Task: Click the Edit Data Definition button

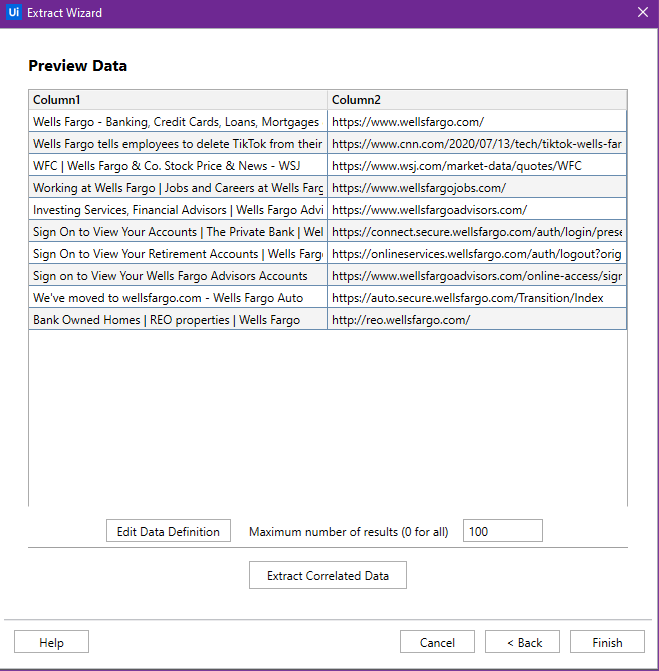Action: (x=168, y=531)
